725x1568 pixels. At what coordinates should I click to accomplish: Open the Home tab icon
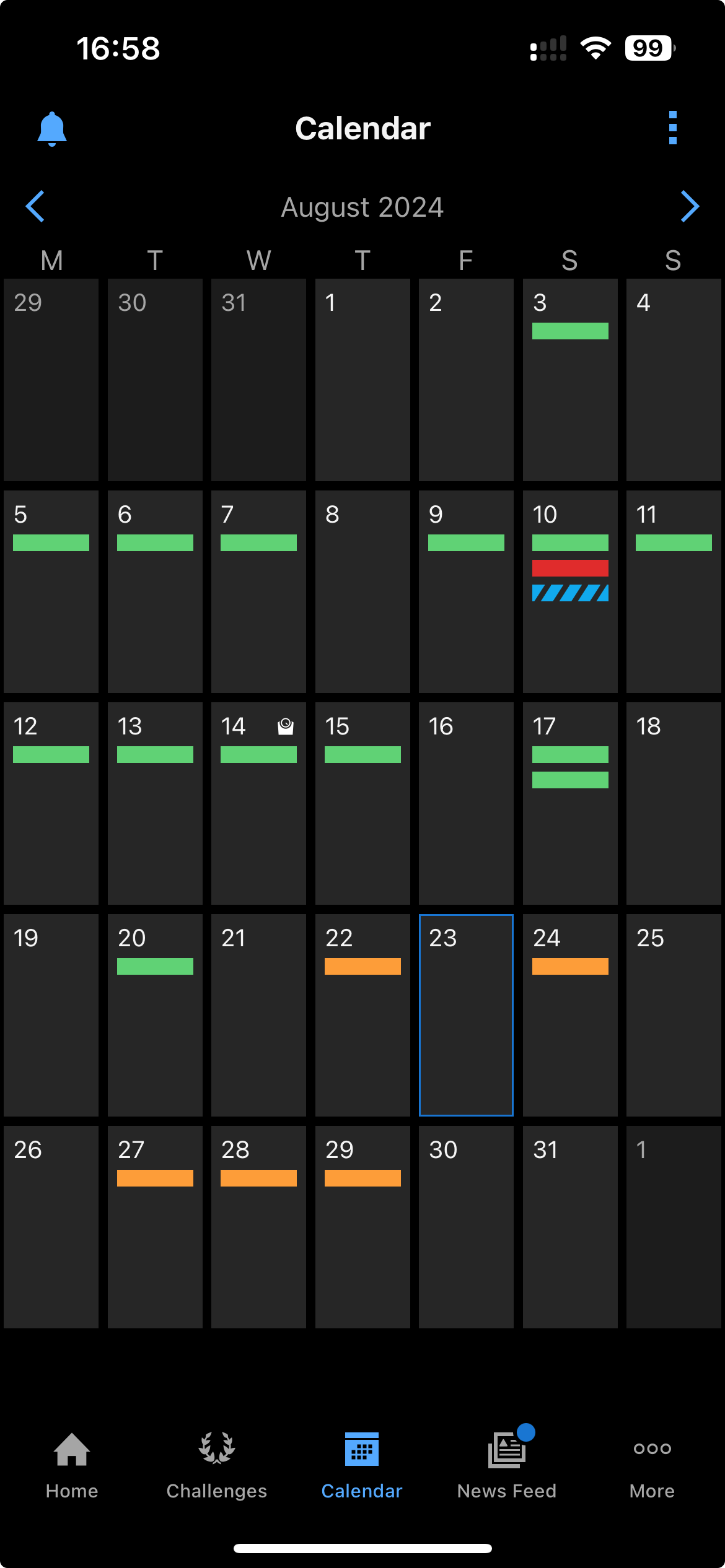coord(72,1450)
